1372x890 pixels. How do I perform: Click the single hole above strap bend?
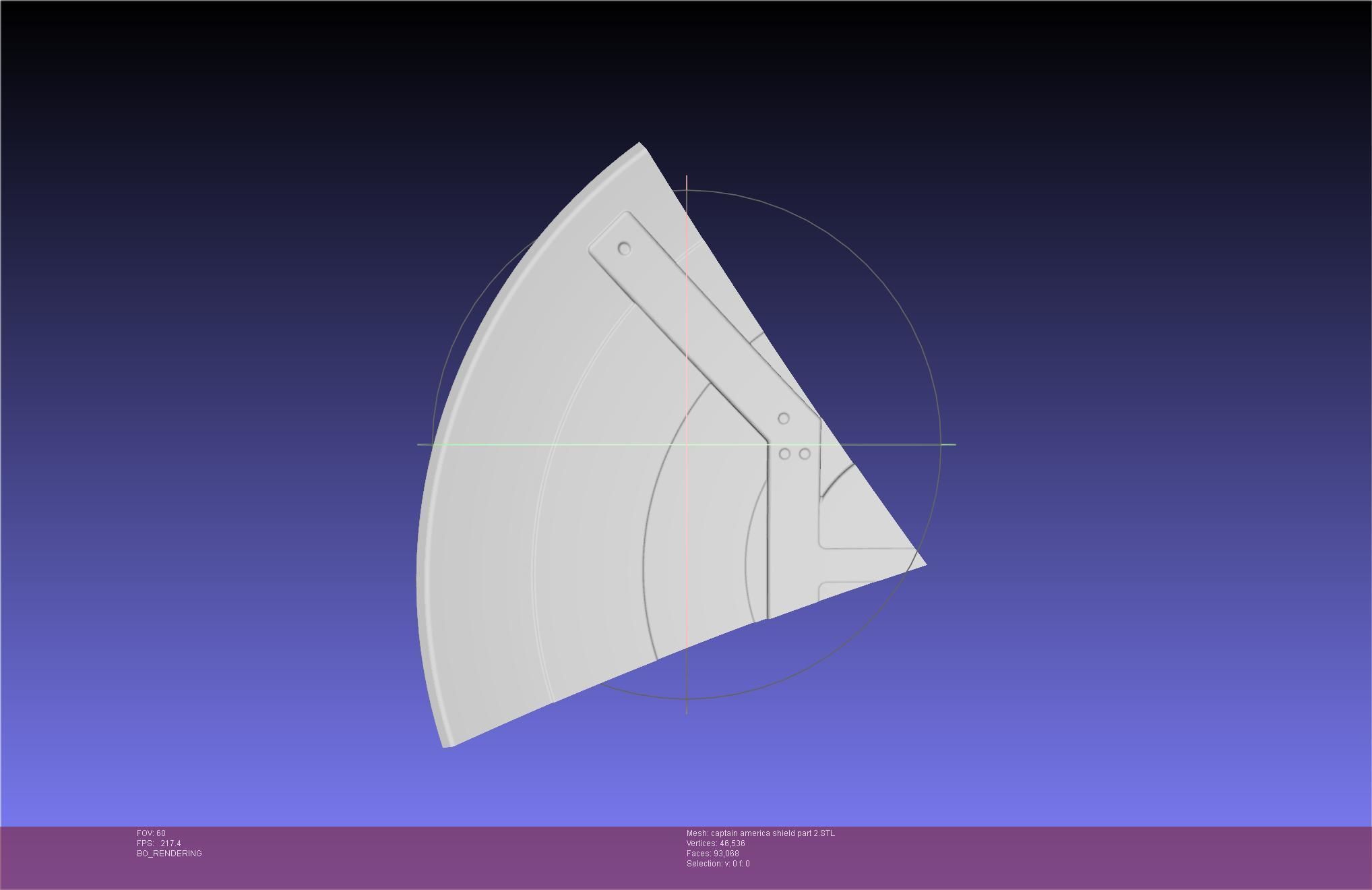[x=783, y=419]
